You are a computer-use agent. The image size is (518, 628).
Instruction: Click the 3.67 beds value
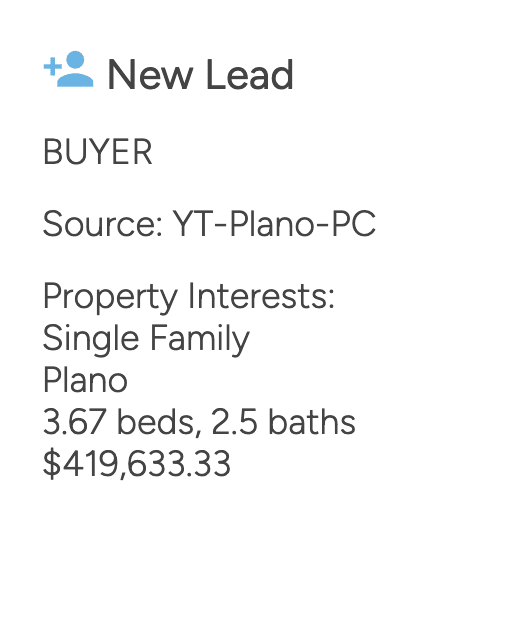coord(119,422)
